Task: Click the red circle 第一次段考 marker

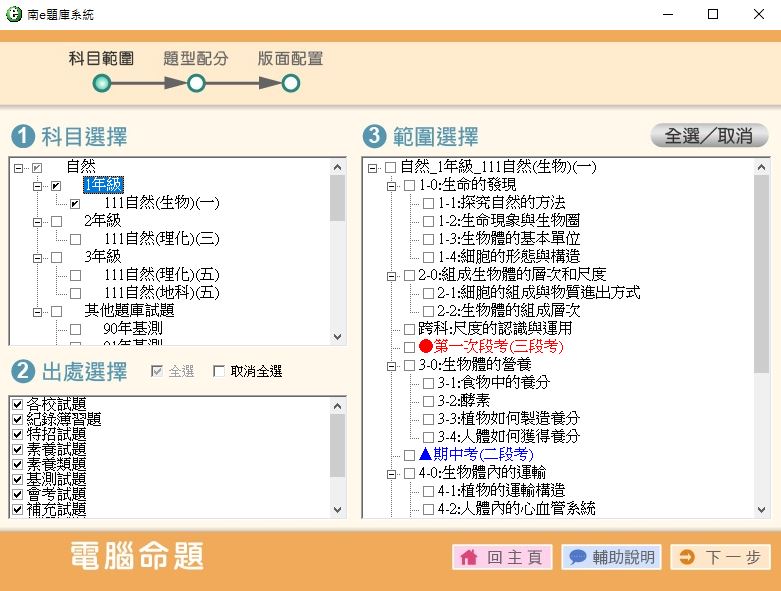Action: 425,347
